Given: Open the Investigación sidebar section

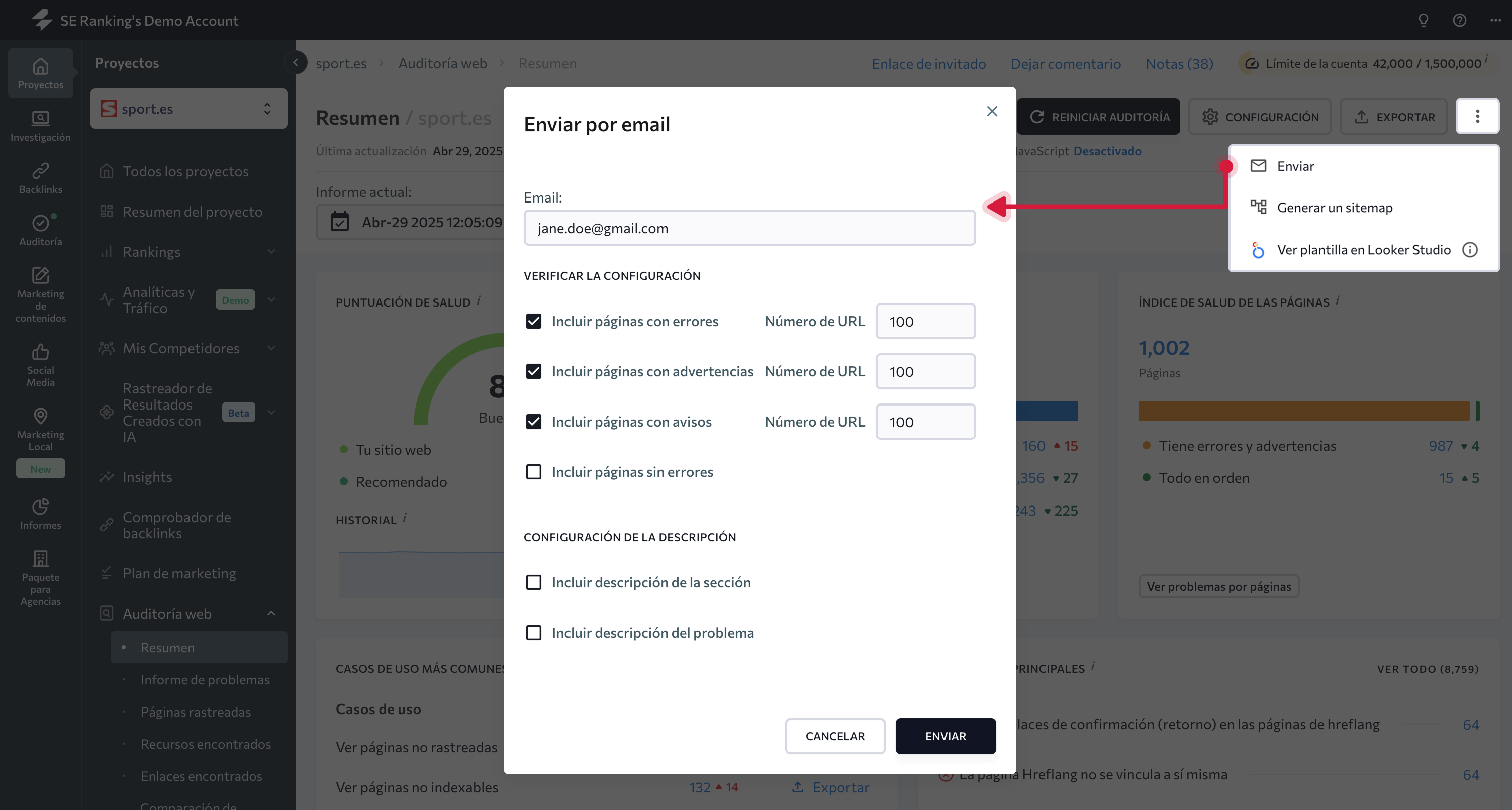Looking at the screenshot, I should pyautogui.click(x=41, y=126).
